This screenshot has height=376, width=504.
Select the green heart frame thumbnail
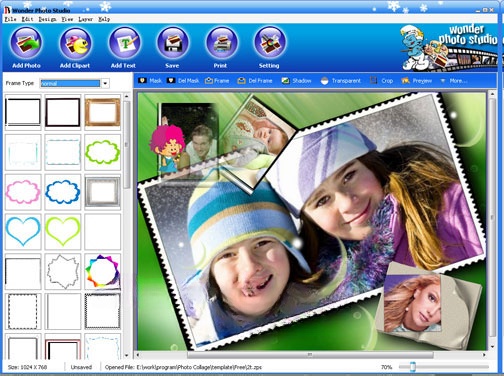click(63, 231)
